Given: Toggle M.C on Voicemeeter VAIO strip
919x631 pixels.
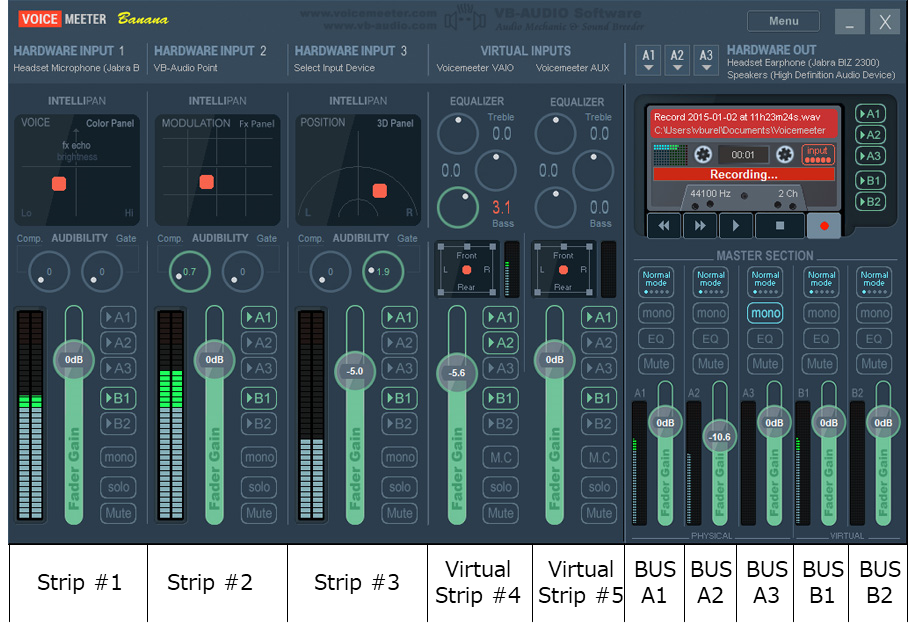Looking at the screenshot, I should 501,457.
